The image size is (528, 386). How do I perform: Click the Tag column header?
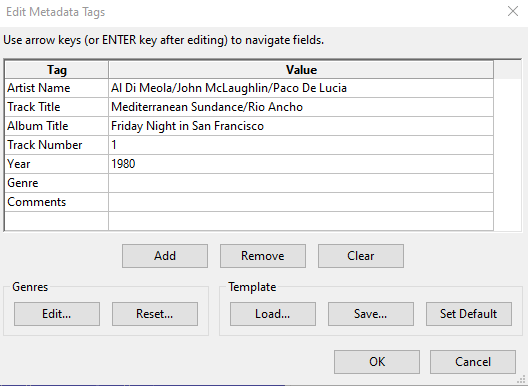coord(57,70)
